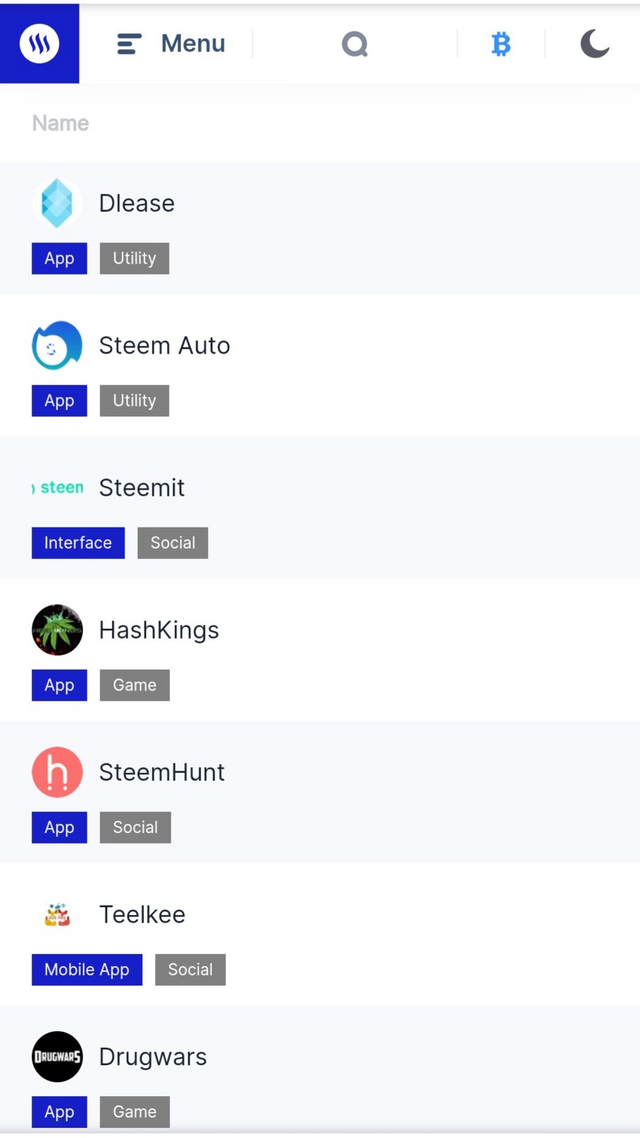The image size is (640, 1138).
Task: Select the Interface tag under Steemit
Action: [78, 543]
